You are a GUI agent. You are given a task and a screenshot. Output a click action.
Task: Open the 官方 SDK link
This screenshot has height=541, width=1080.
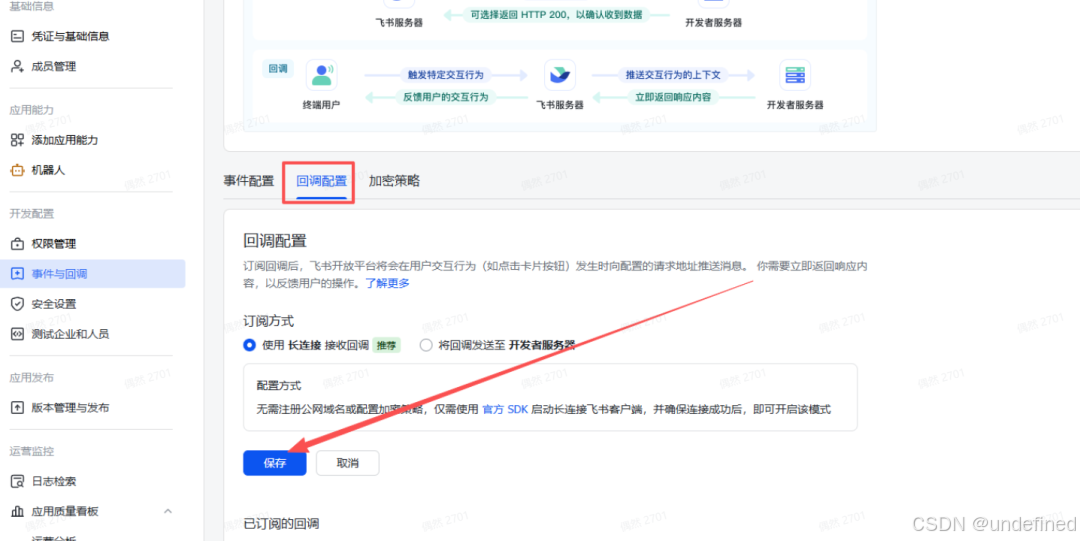click(505, 409)
